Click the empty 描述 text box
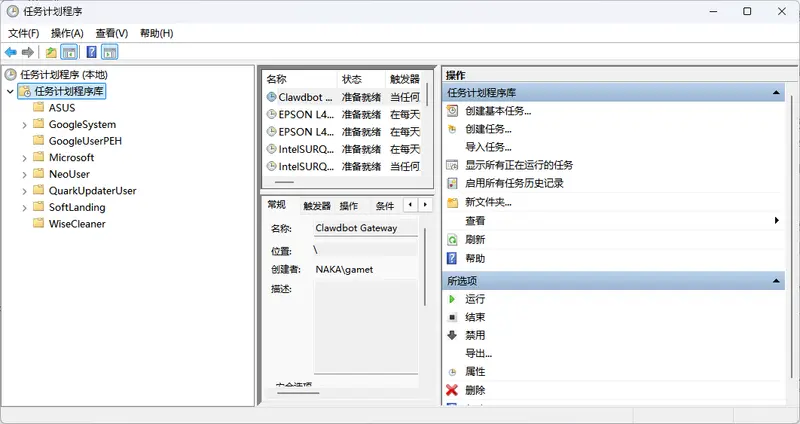The width and height of the screenshot is (800, 424). [x=366, y=327]
